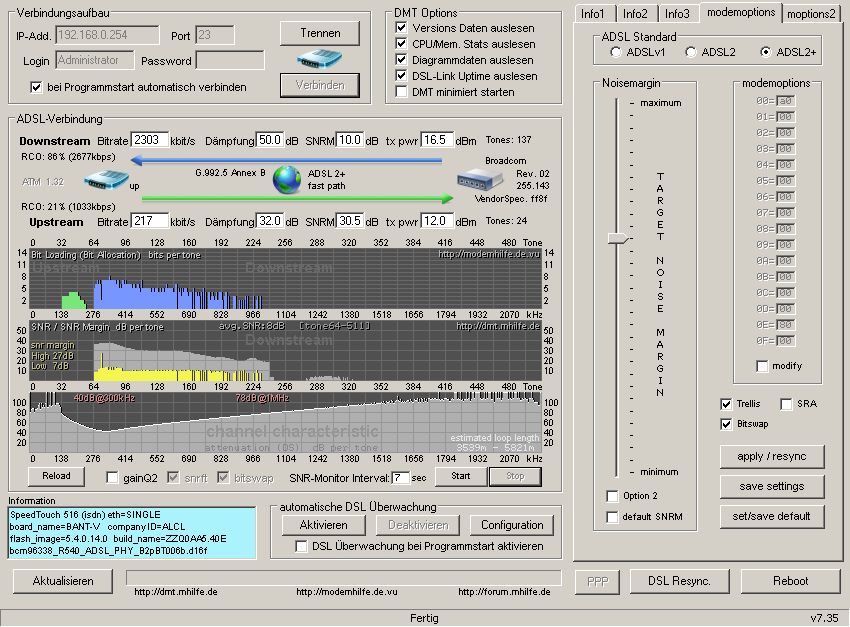The width and height of the screenshot is (850, 627).
Task: Click the SNR Margin chart
Action: (286, 351)
